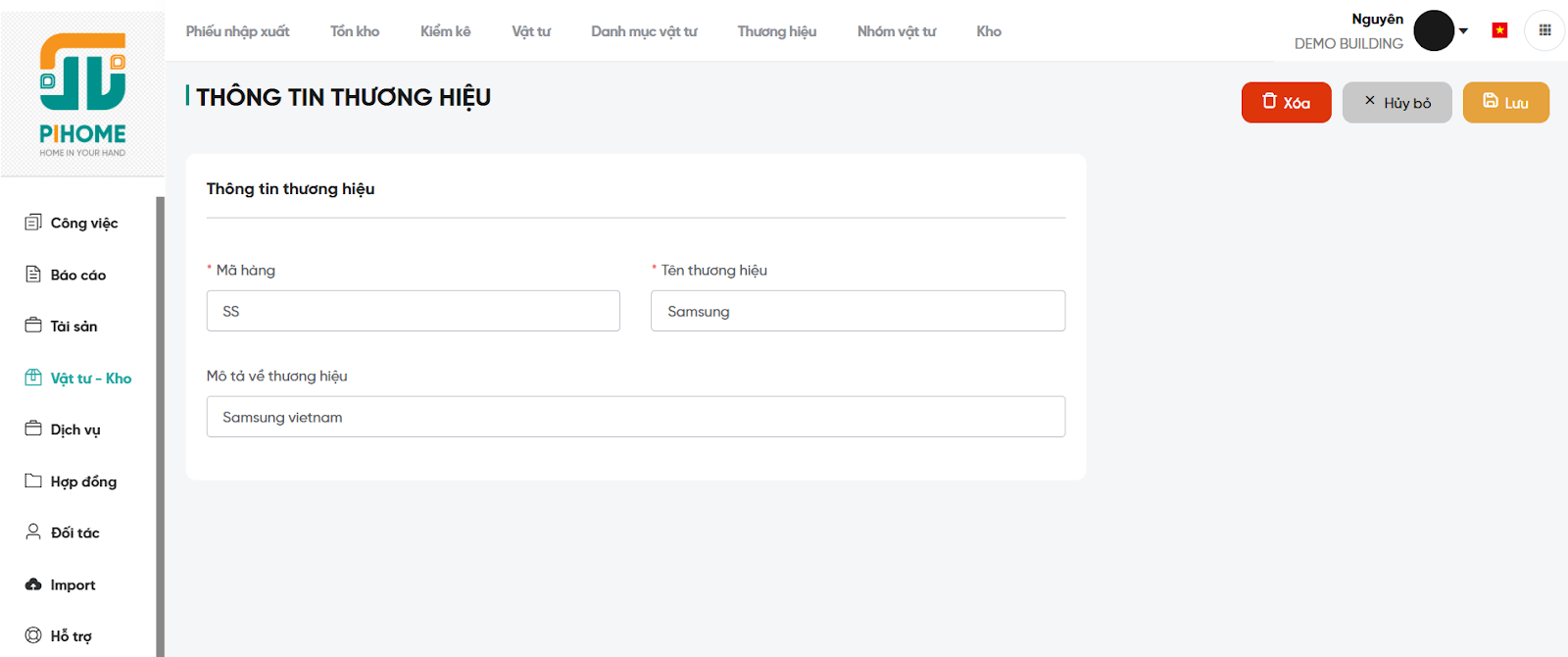Open the Phiếu nhập xuất tab
The height and width of the screenshot is (657, 1568).
pos(237,31)
